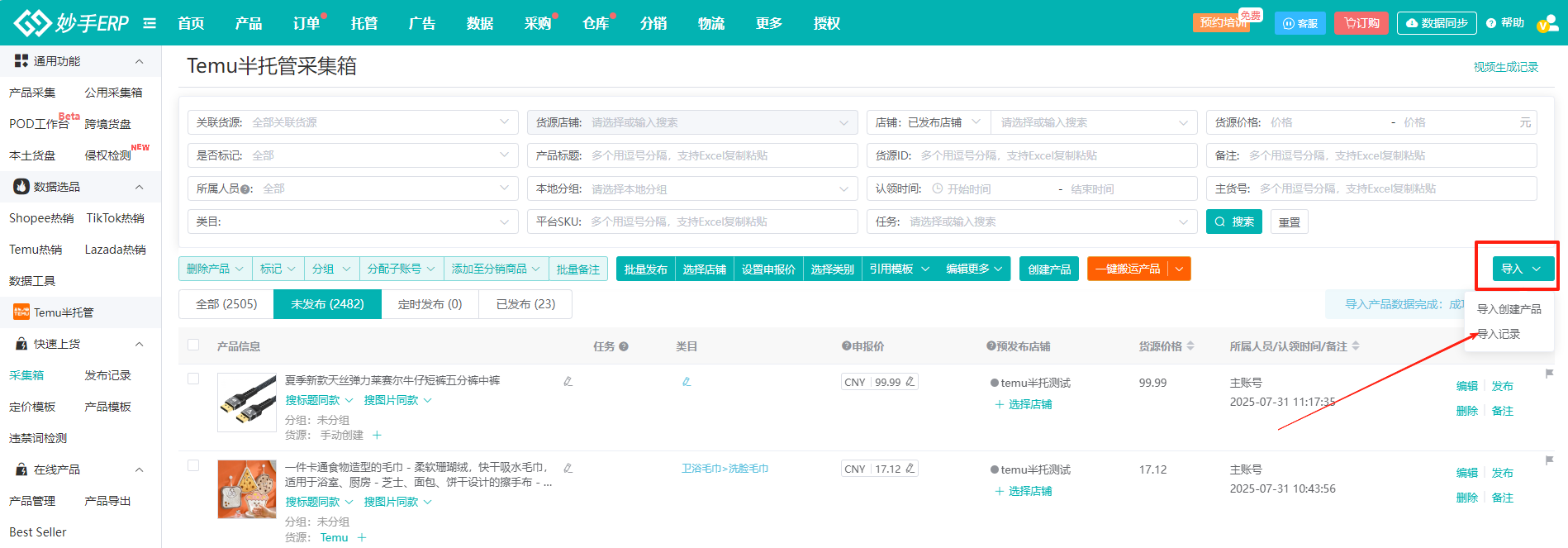Click the 订购 button in header
The image size is (1568, 548).
(1361, 23)
